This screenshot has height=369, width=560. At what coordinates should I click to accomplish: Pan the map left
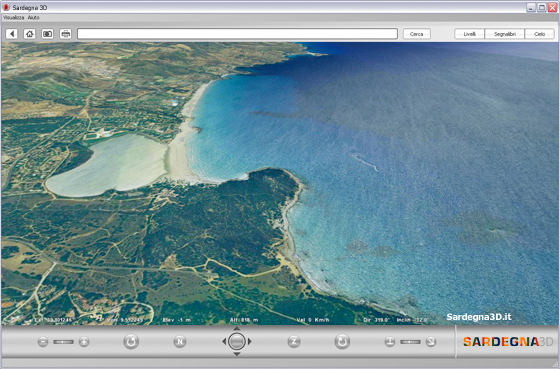[x=224, y=341]
